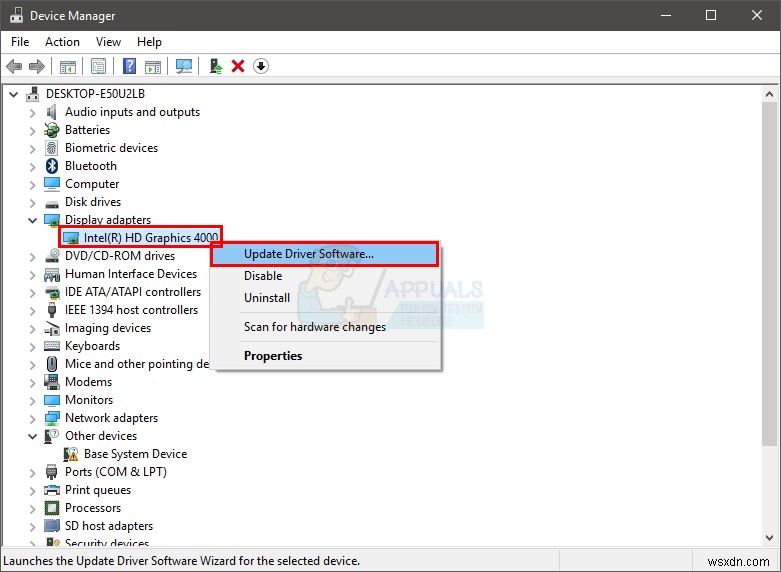781x572 pixels.
Task: Click the Keyboards category icon
Action: click(x=52, y=346)
